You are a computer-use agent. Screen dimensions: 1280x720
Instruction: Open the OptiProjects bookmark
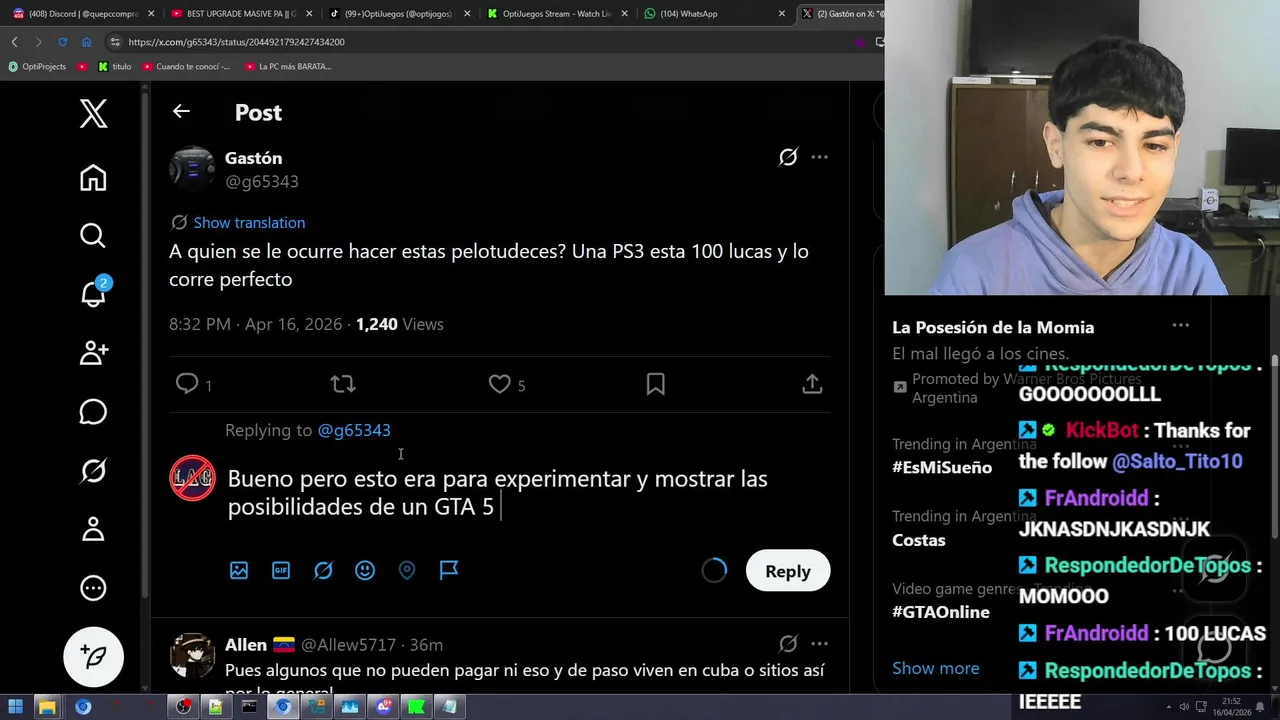pos(37,66)
